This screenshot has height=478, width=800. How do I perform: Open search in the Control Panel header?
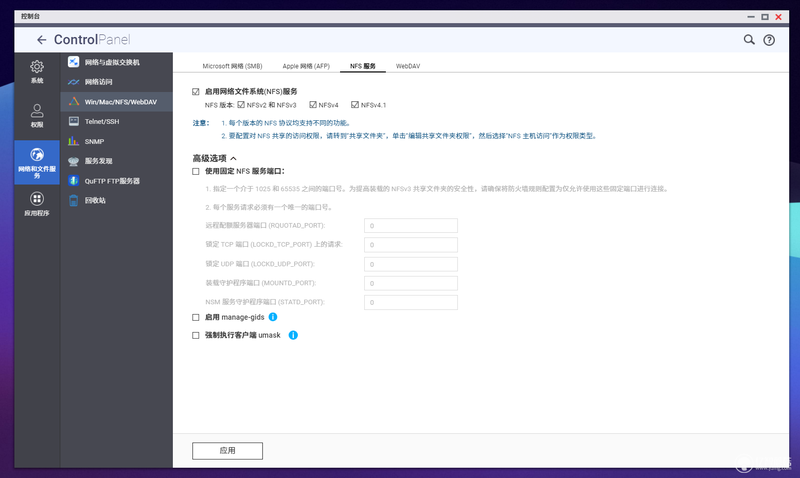(748, 40)
